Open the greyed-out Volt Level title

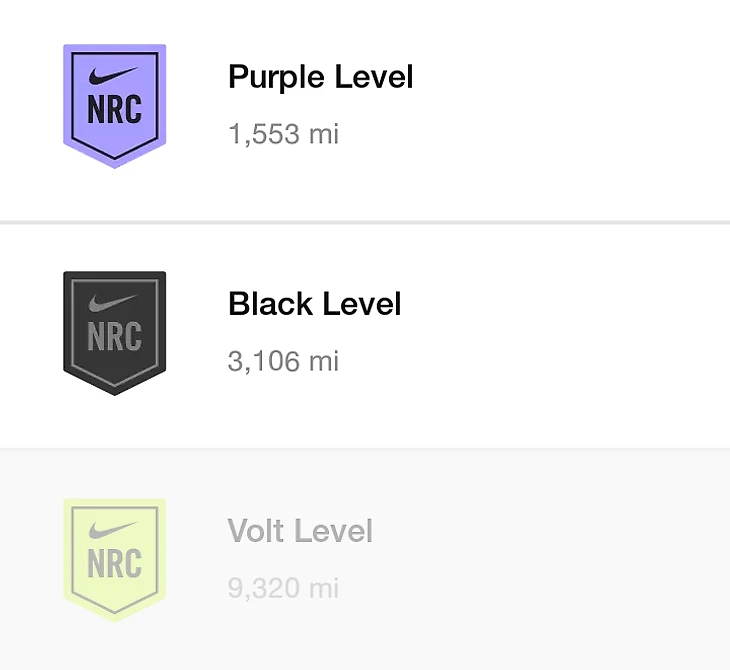point(300,531)
